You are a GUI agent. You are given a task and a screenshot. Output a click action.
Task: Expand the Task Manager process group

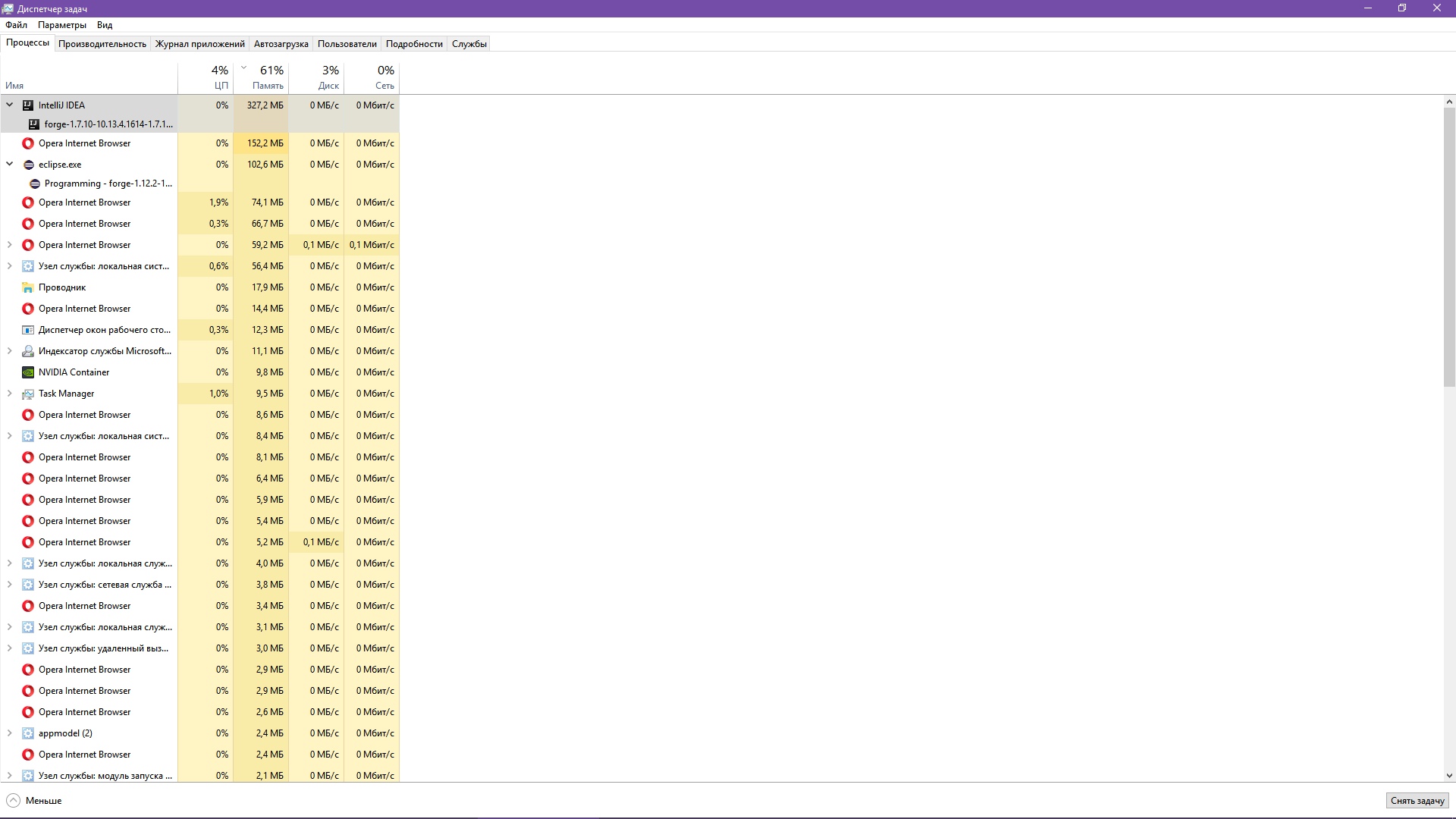pos(10,394)
